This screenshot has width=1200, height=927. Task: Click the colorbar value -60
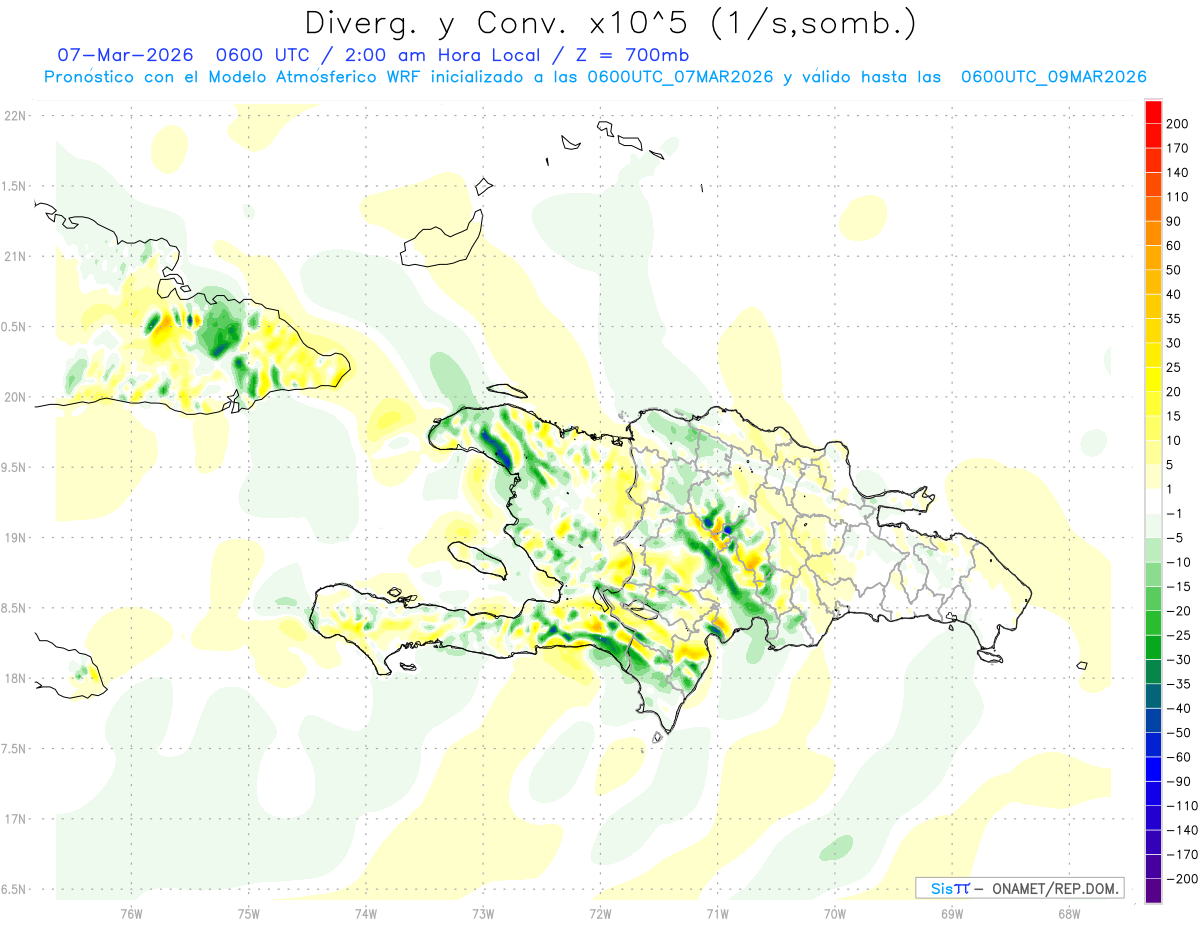(x=1177, y=756)
